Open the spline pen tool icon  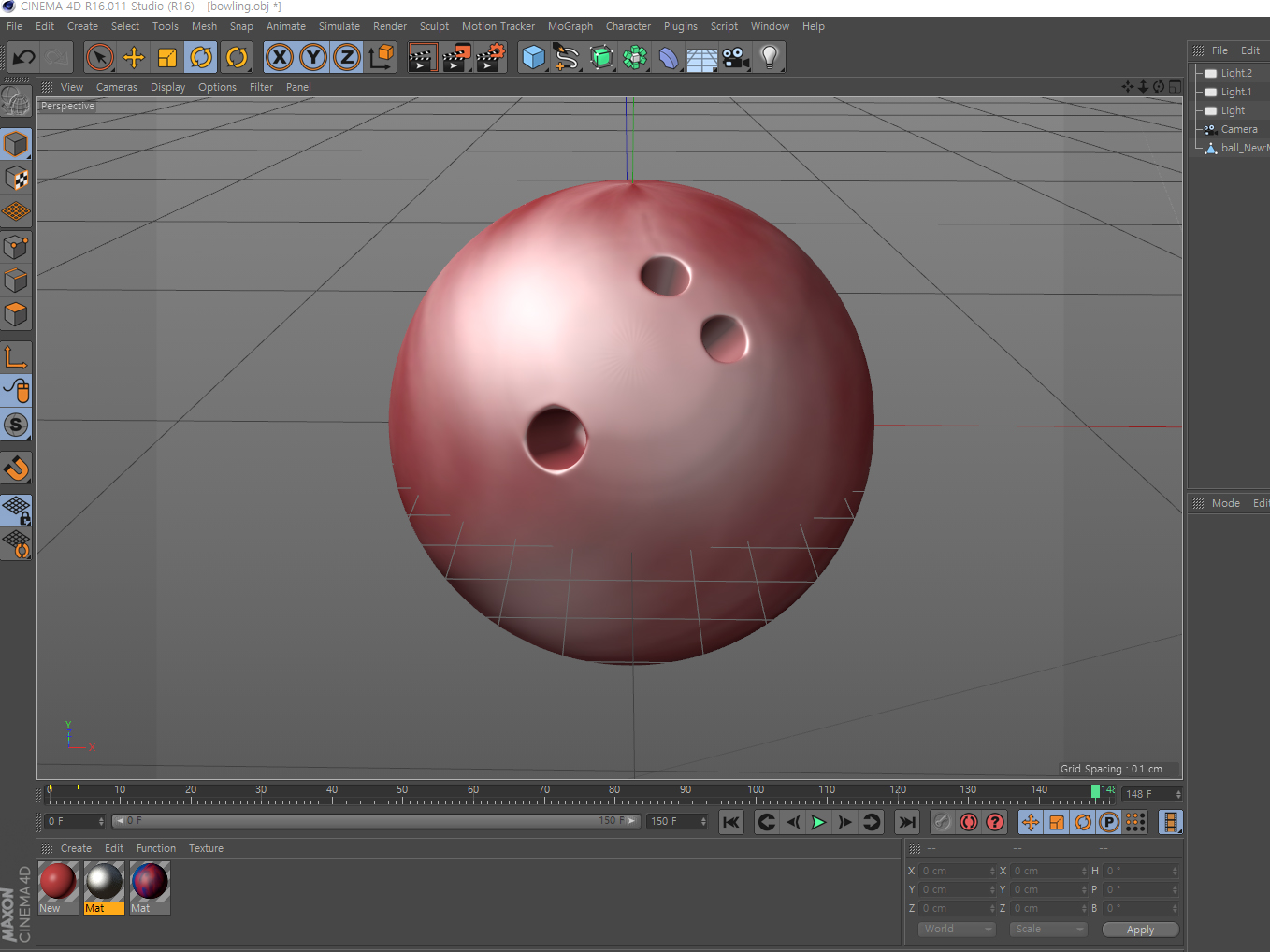567,57
